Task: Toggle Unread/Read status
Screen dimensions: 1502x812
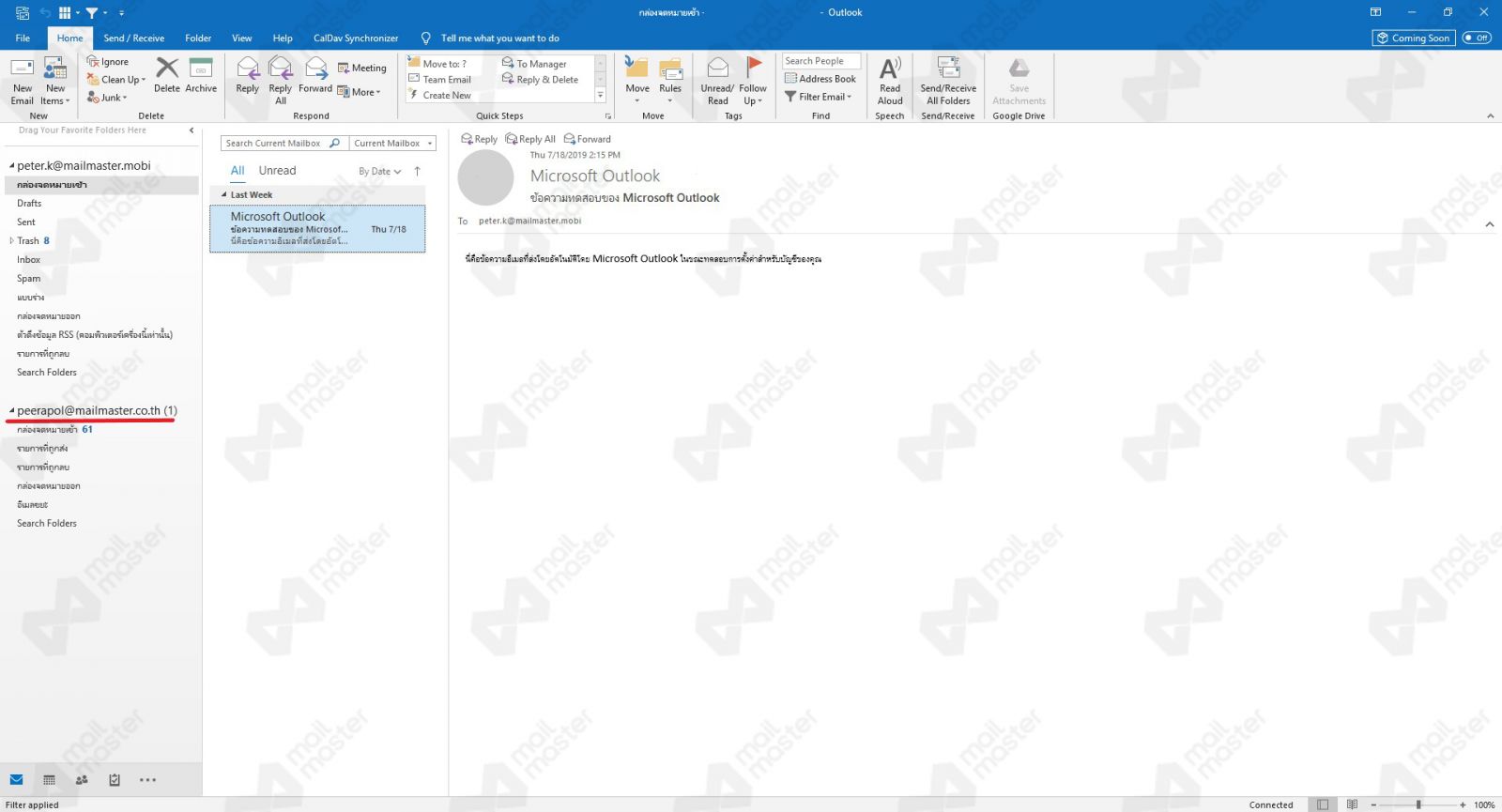Action: [717, 81]
